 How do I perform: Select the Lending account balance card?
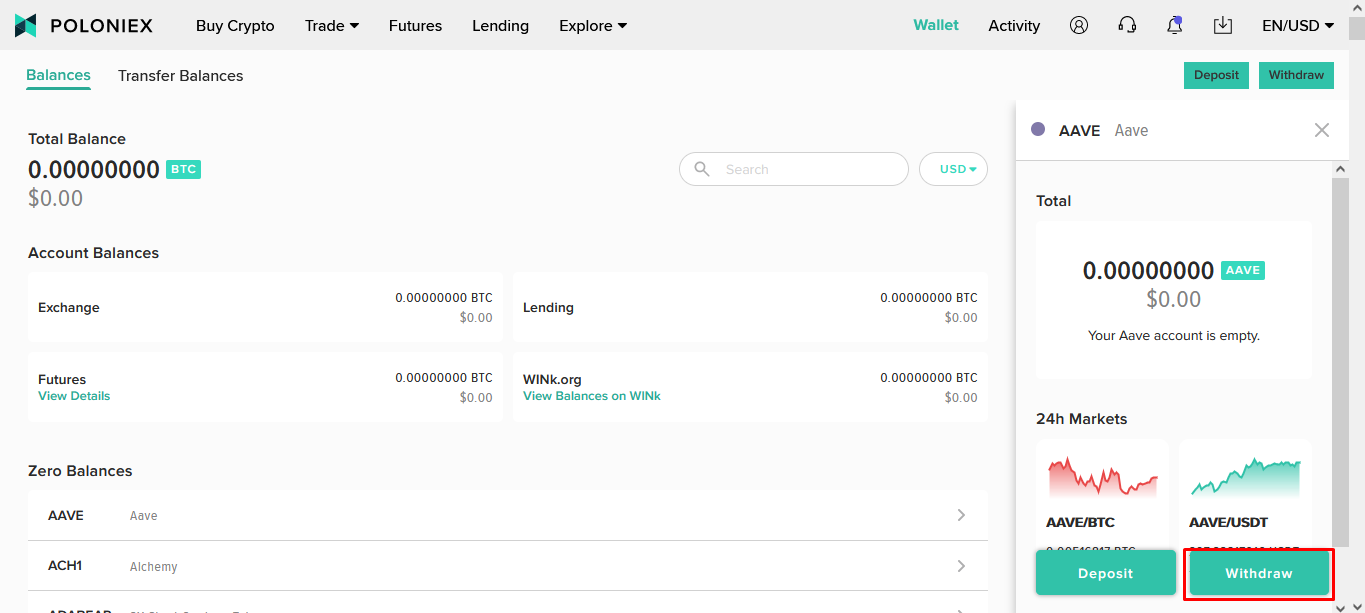750,307
